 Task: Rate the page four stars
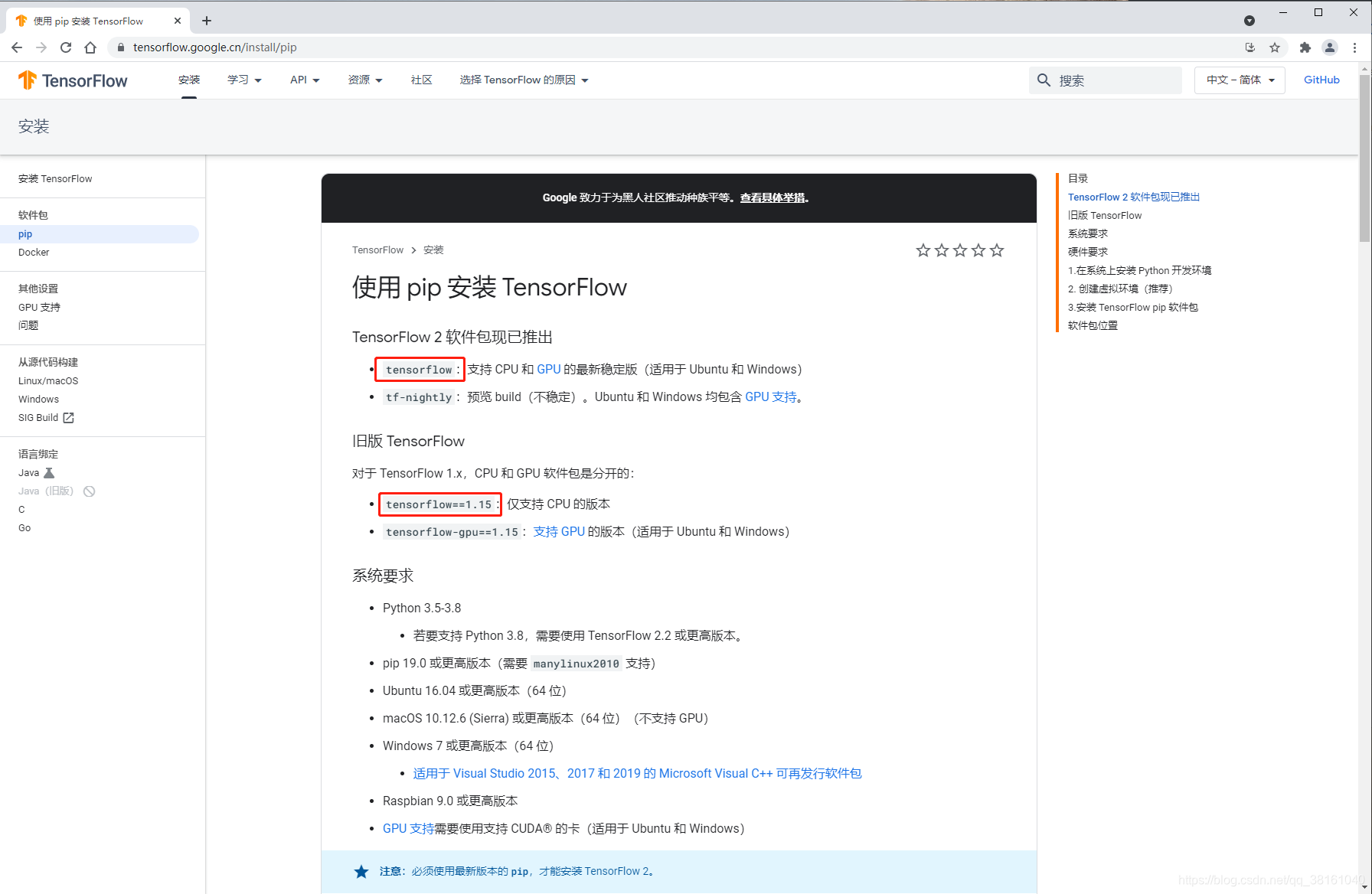tap(978, 250)
